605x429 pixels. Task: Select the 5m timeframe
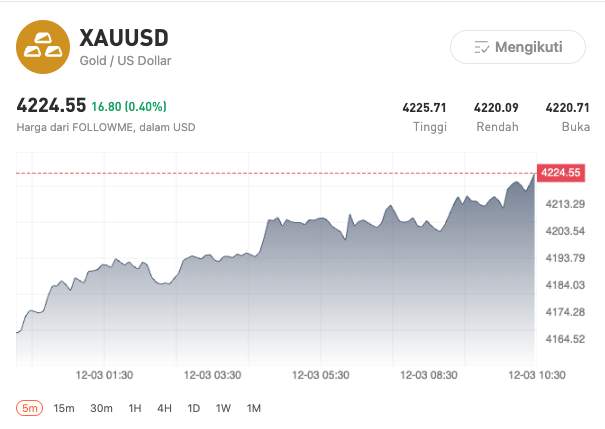(30, 408)
